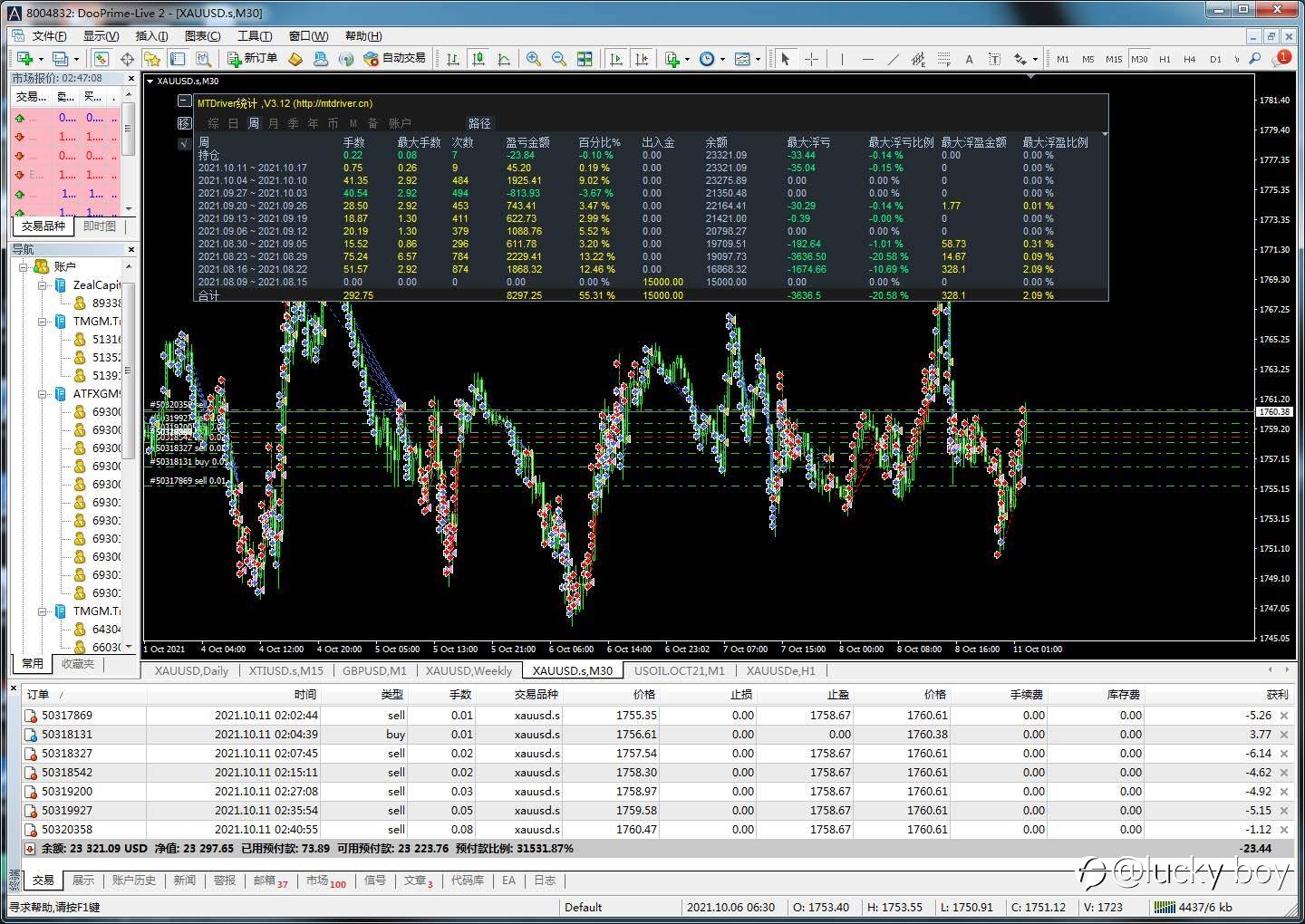Zoom out on the chart with magnifier minus
Image resolution: width=1305 pixels, height=924 pixels.
[x=559, y=59]
